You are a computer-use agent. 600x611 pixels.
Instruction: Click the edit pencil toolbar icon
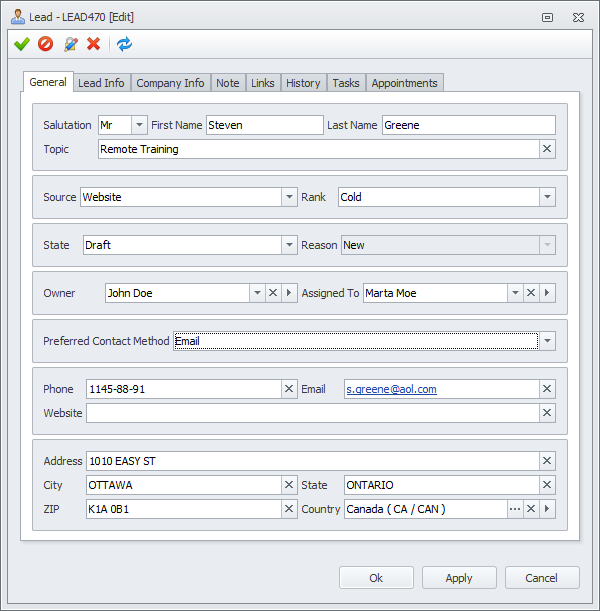(70, 44)
